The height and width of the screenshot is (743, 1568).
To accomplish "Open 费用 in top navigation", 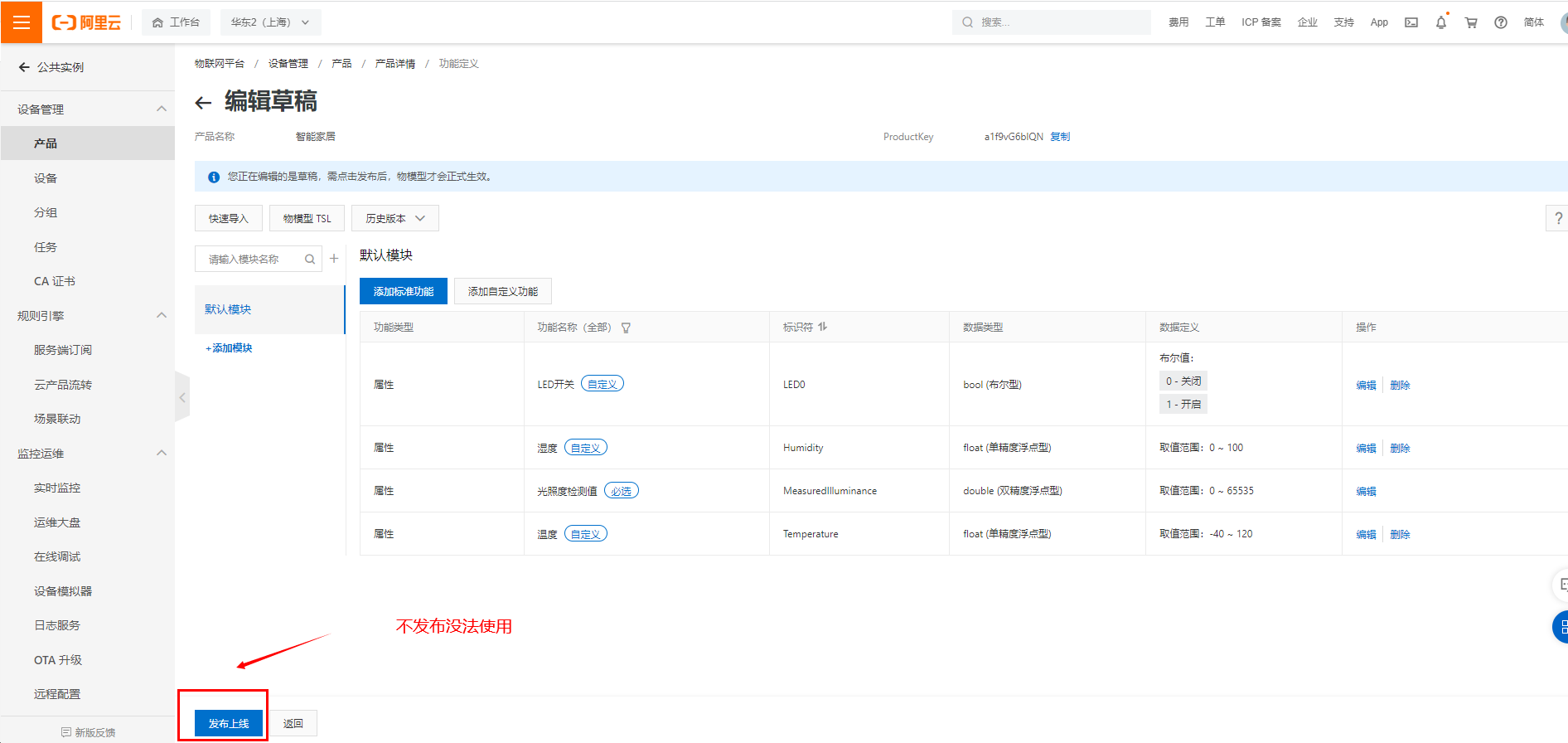I will tap(1178, 22).
